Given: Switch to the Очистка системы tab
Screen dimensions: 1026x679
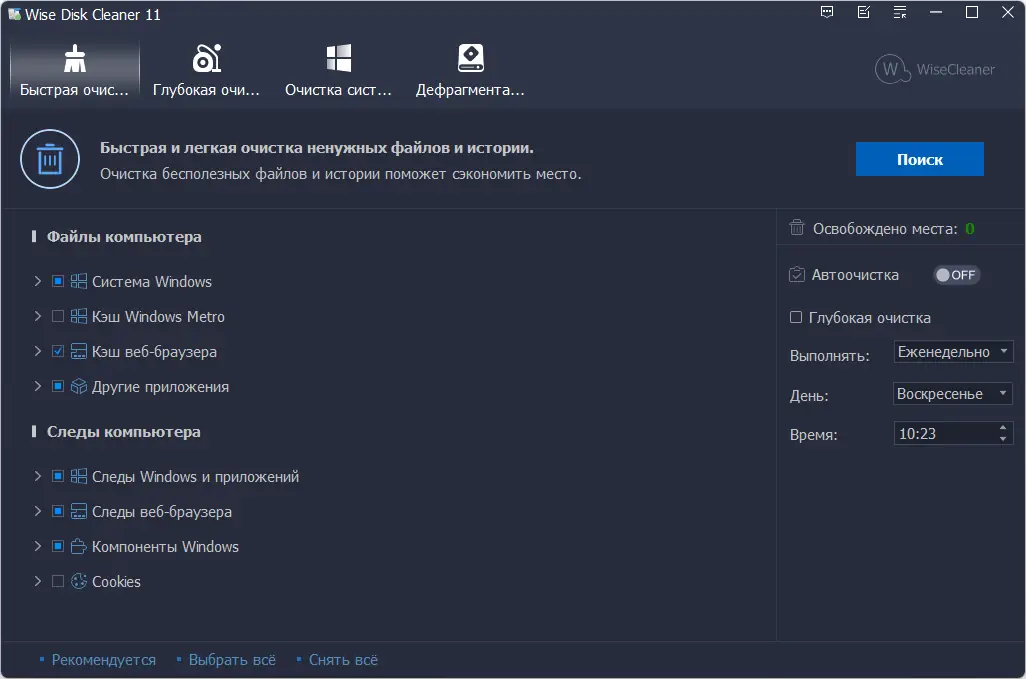Looking at the screenshot, I should [x=338, y=70].
